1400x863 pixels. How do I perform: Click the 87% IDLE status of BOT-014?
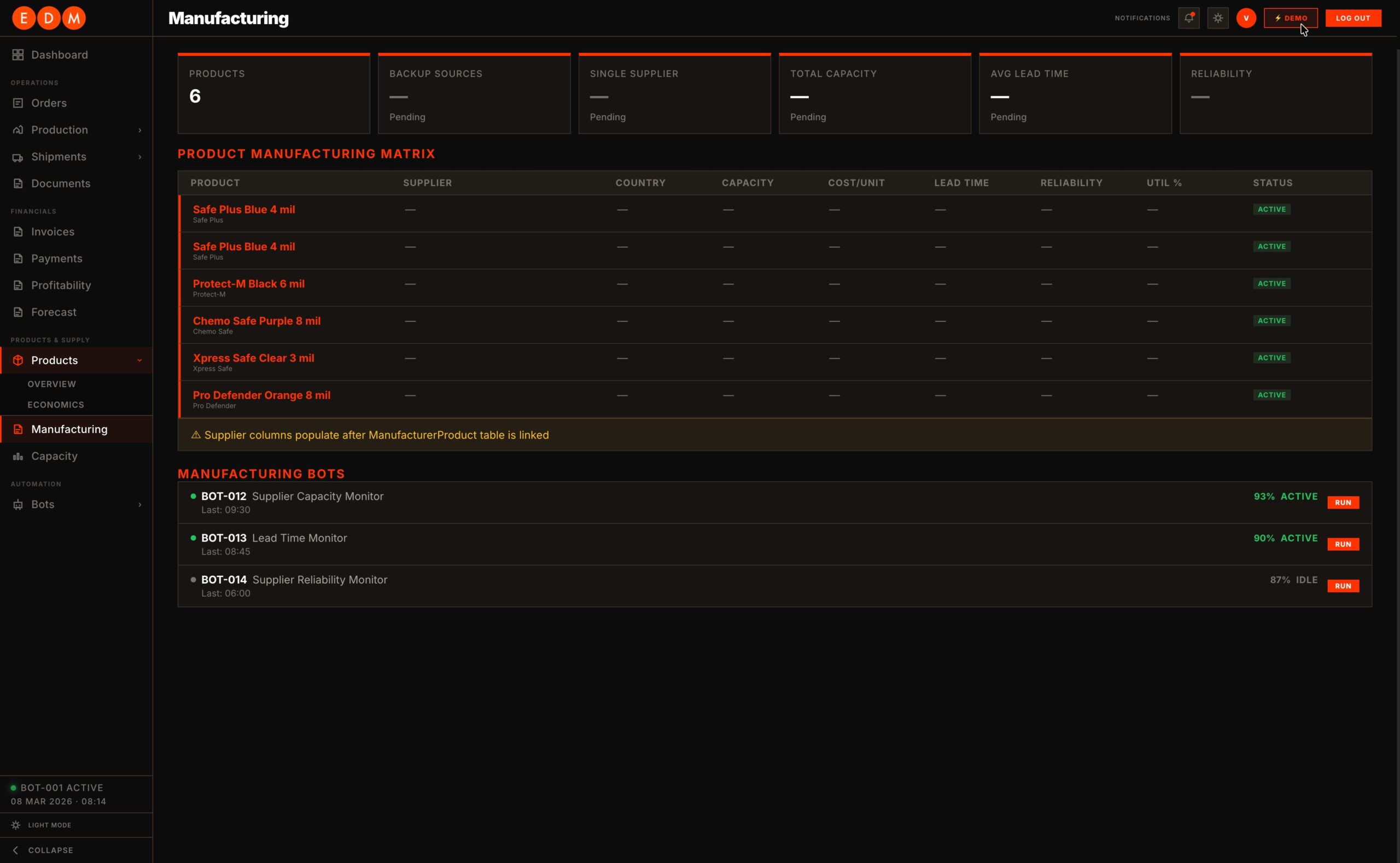1294,580
